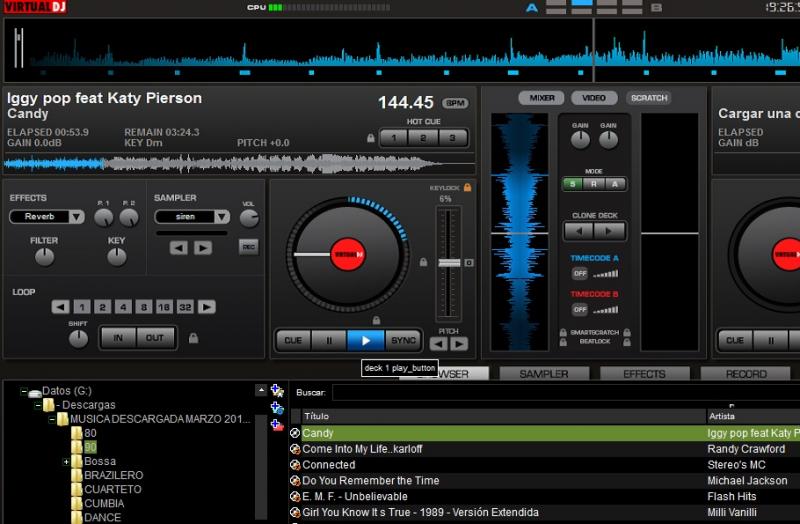The width and height of the screenshot is (800, 524).
Task: Click the BPM tap button
Action: coord(455,103)
